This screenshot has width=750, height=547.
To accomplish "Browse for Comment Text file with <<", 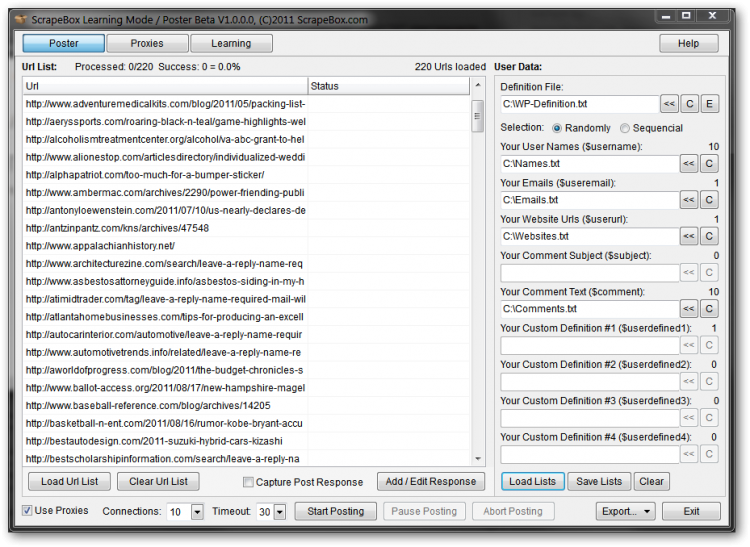I will pos(689,309).
